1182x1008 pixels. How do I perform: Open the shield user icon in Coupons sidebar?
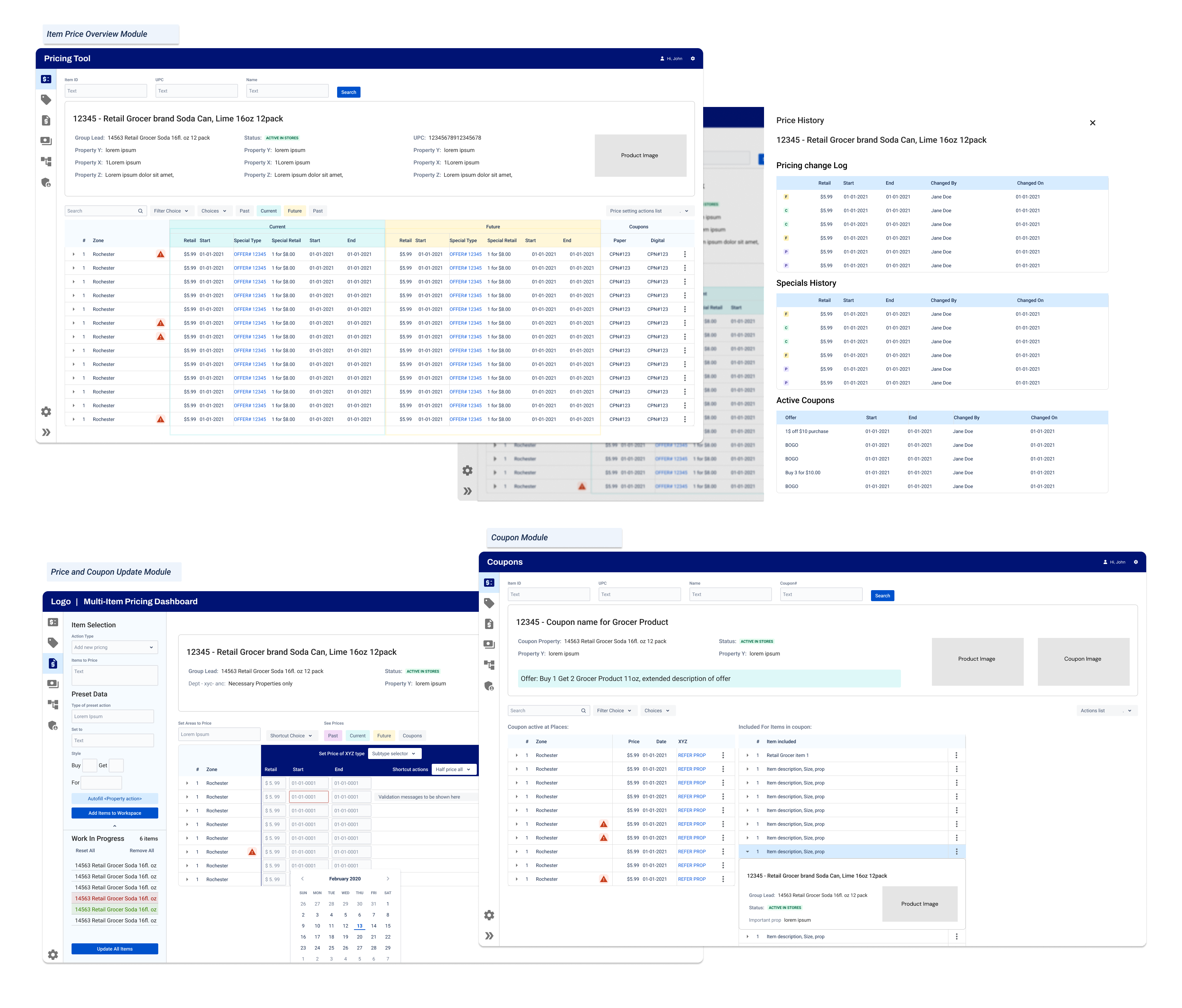point(489,686)
